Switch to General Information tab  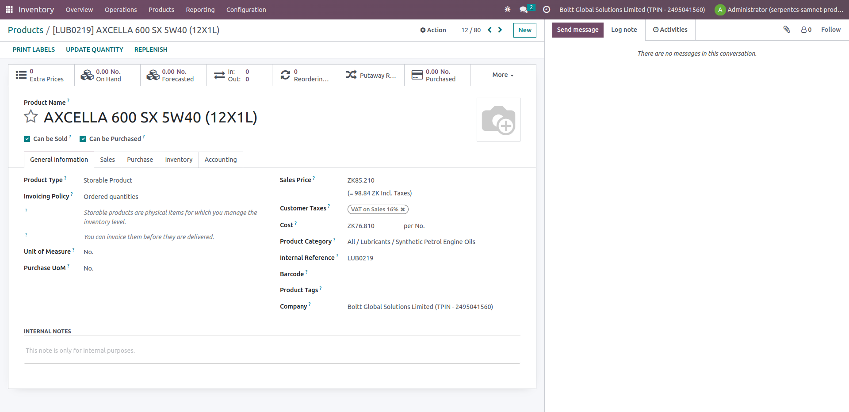(59, 160)
